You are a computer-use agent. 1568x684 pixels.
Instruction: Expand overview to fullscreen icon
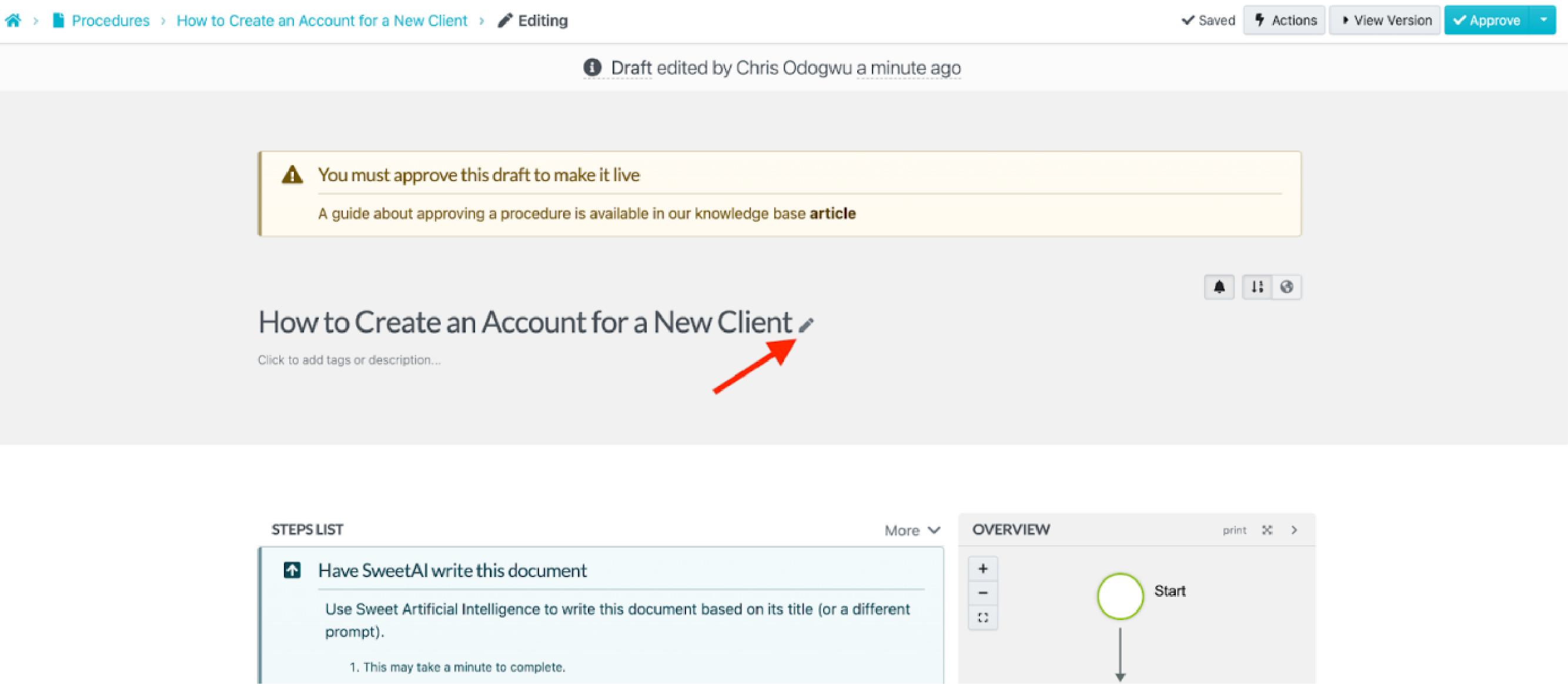[x=1268, y=530]
